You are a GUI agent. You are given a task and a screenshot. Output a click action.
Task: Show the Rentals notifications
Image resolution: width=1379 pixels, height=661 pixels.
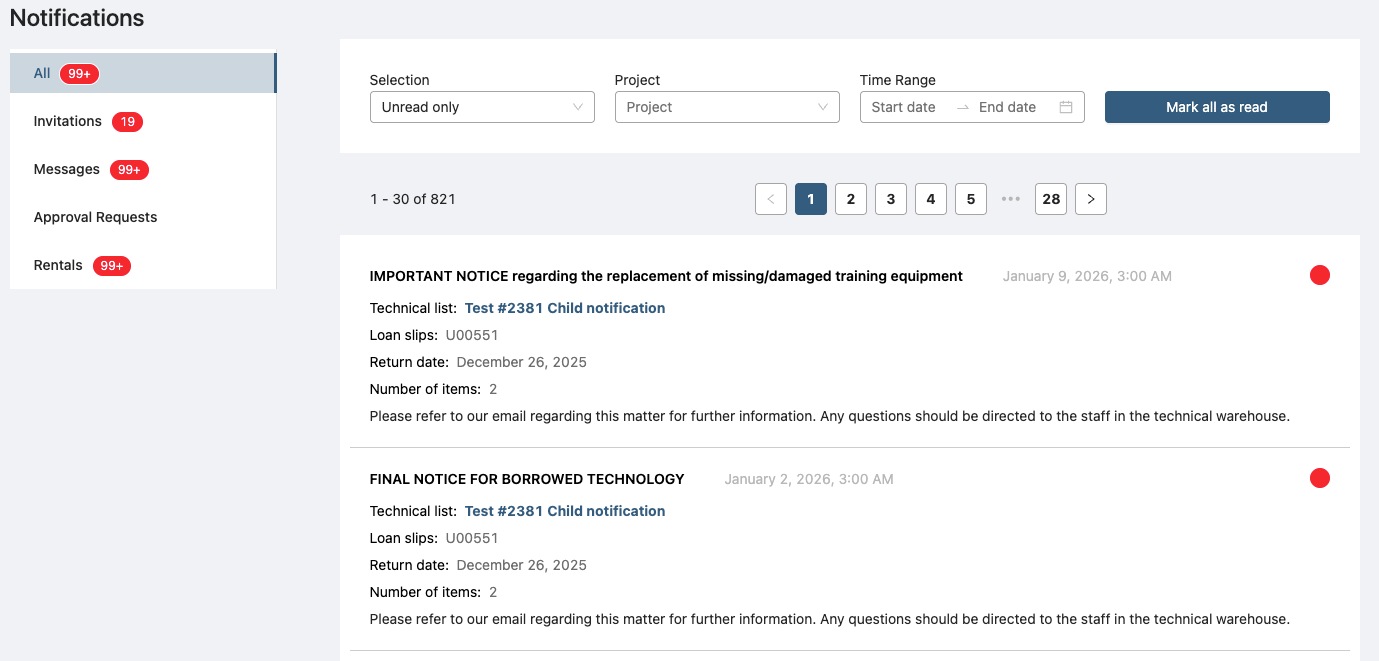tap(58, 265)
